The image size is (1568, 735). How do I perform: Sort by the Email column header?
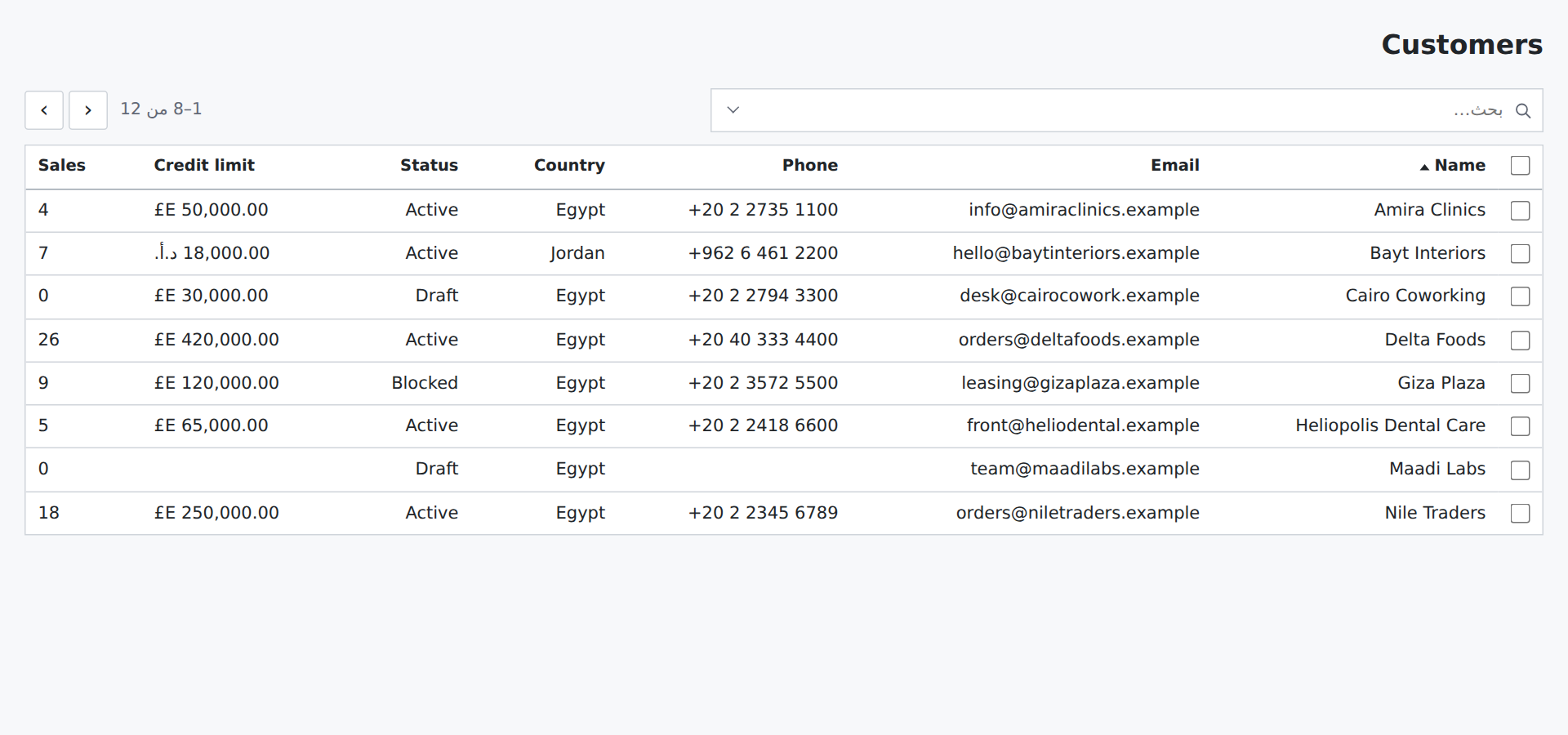[x=1175, y=166]
